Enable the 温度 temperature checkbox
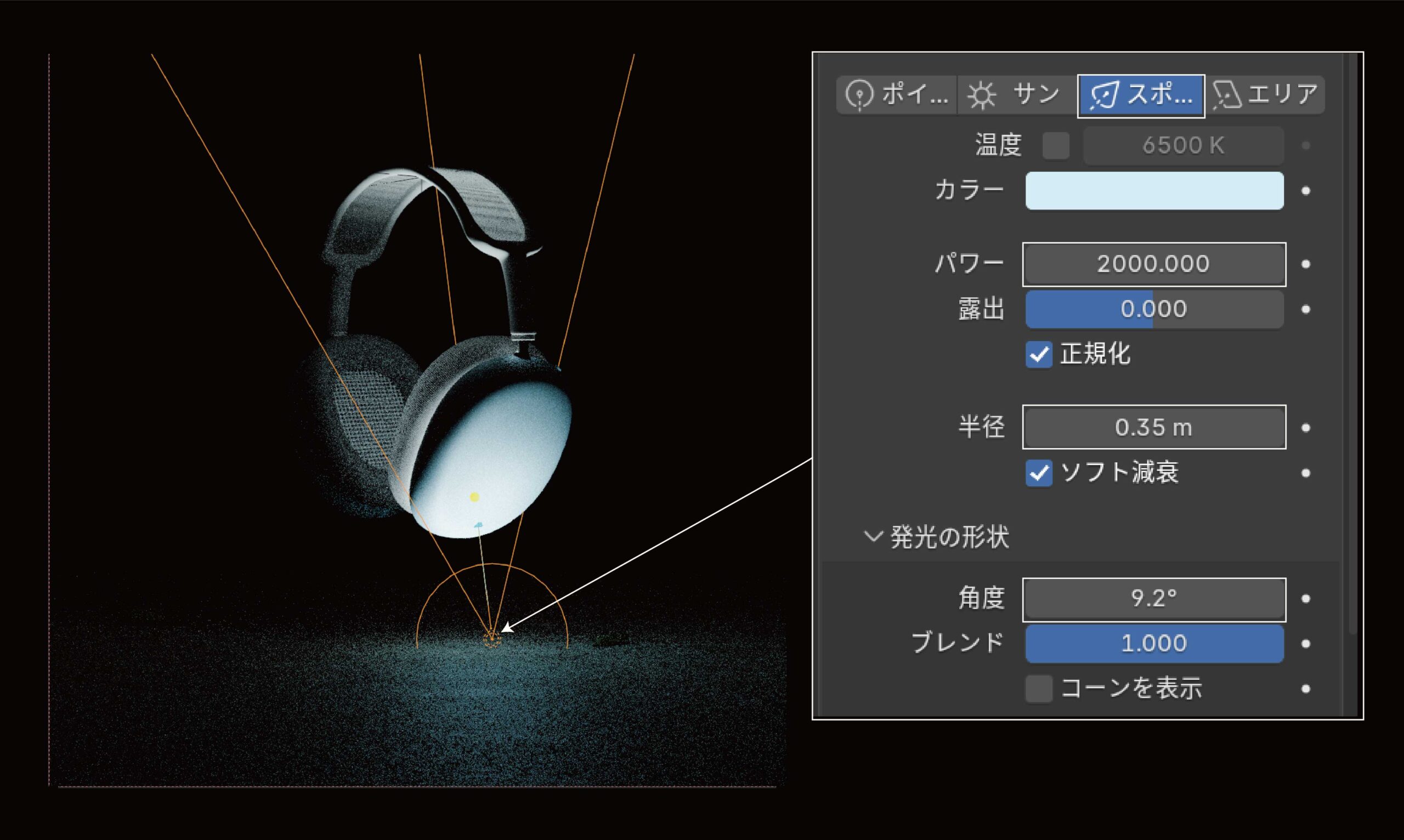Screen dimensions: 1404x840 [x=1056, y=146]
